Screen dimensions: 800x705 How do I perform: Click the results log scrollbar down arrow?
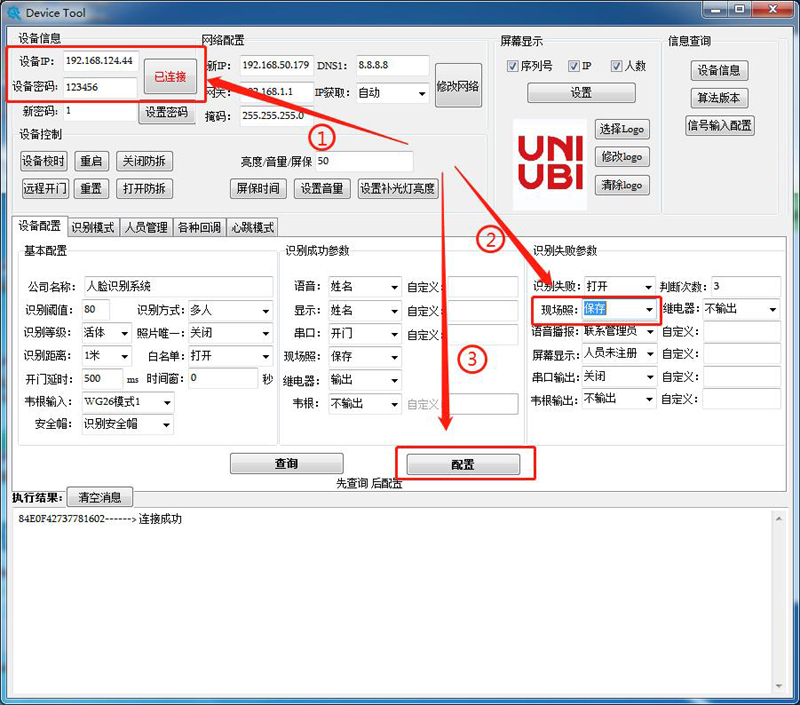click(x=779, y=686)
